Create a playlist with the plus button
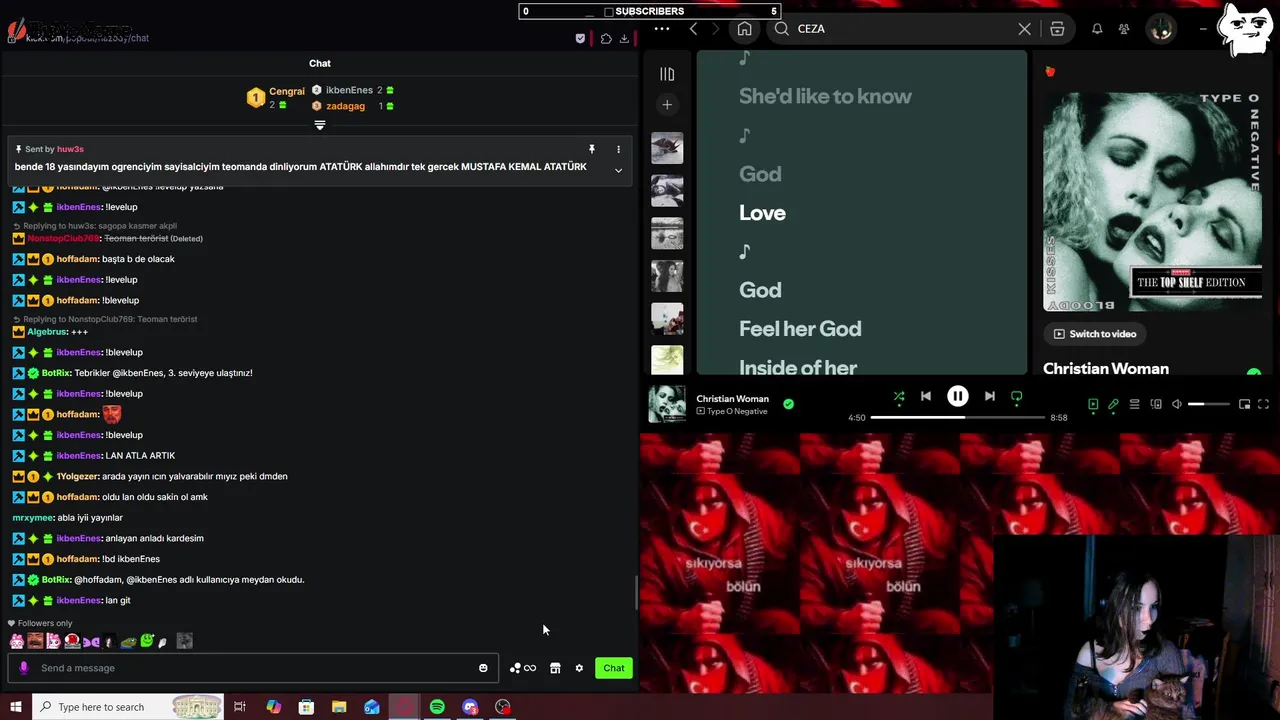1280x720 pixels. (667, 104)
